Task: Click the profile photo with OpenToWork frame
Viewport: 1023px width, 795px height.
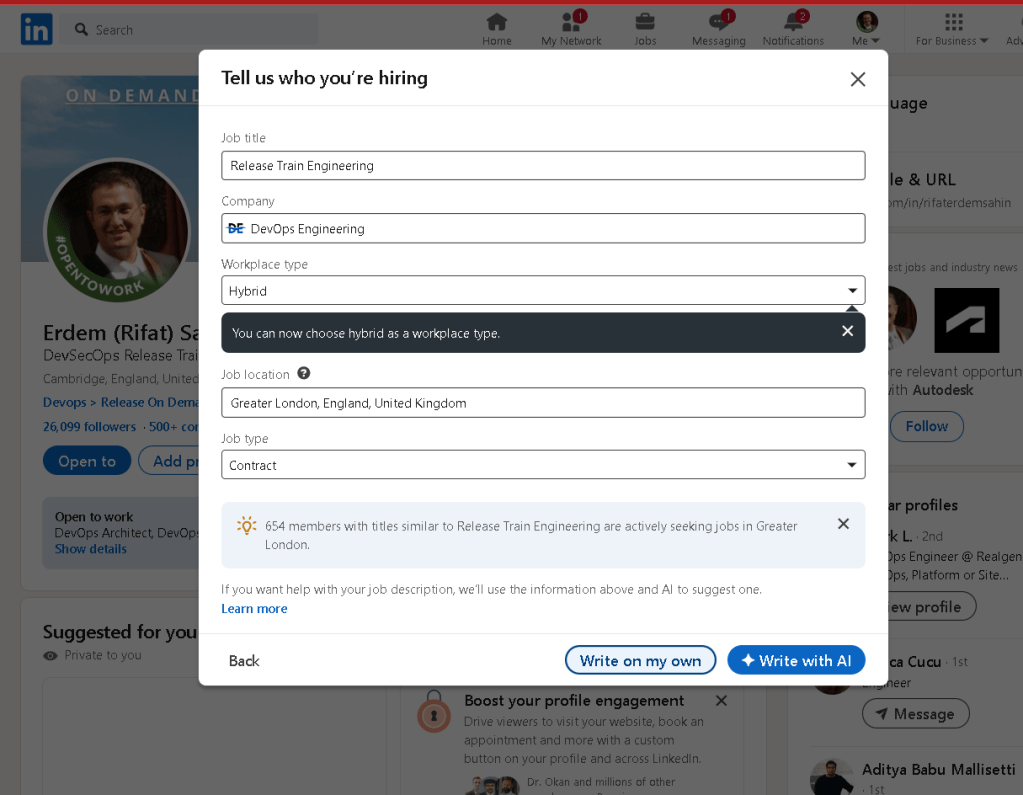Action: [117, 230]
